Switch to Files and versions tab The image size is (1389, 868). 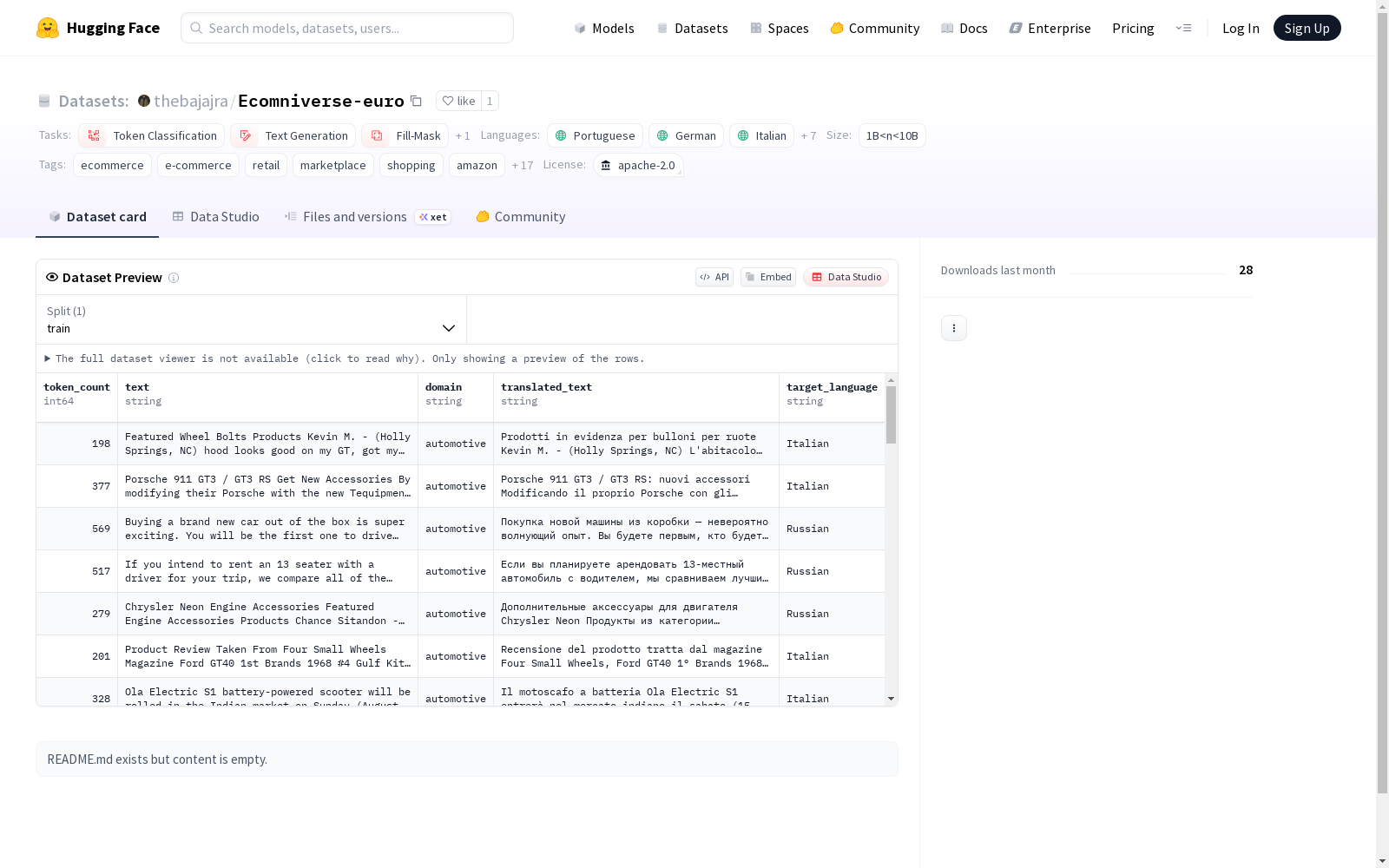click(367, 217)
